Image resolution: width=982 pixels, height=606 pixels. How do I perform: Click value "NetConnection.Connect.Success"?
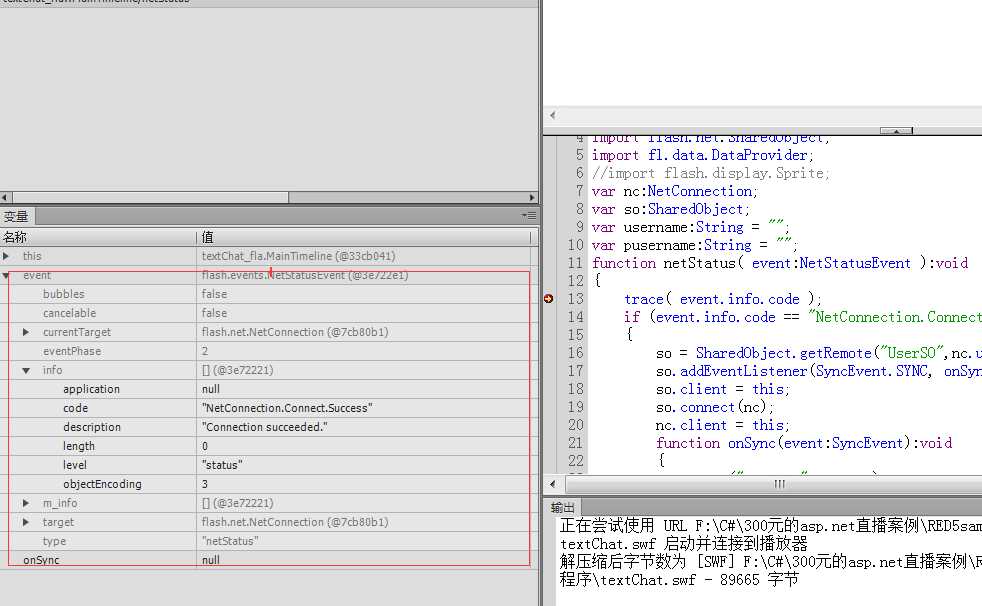(x=287, y=408)
